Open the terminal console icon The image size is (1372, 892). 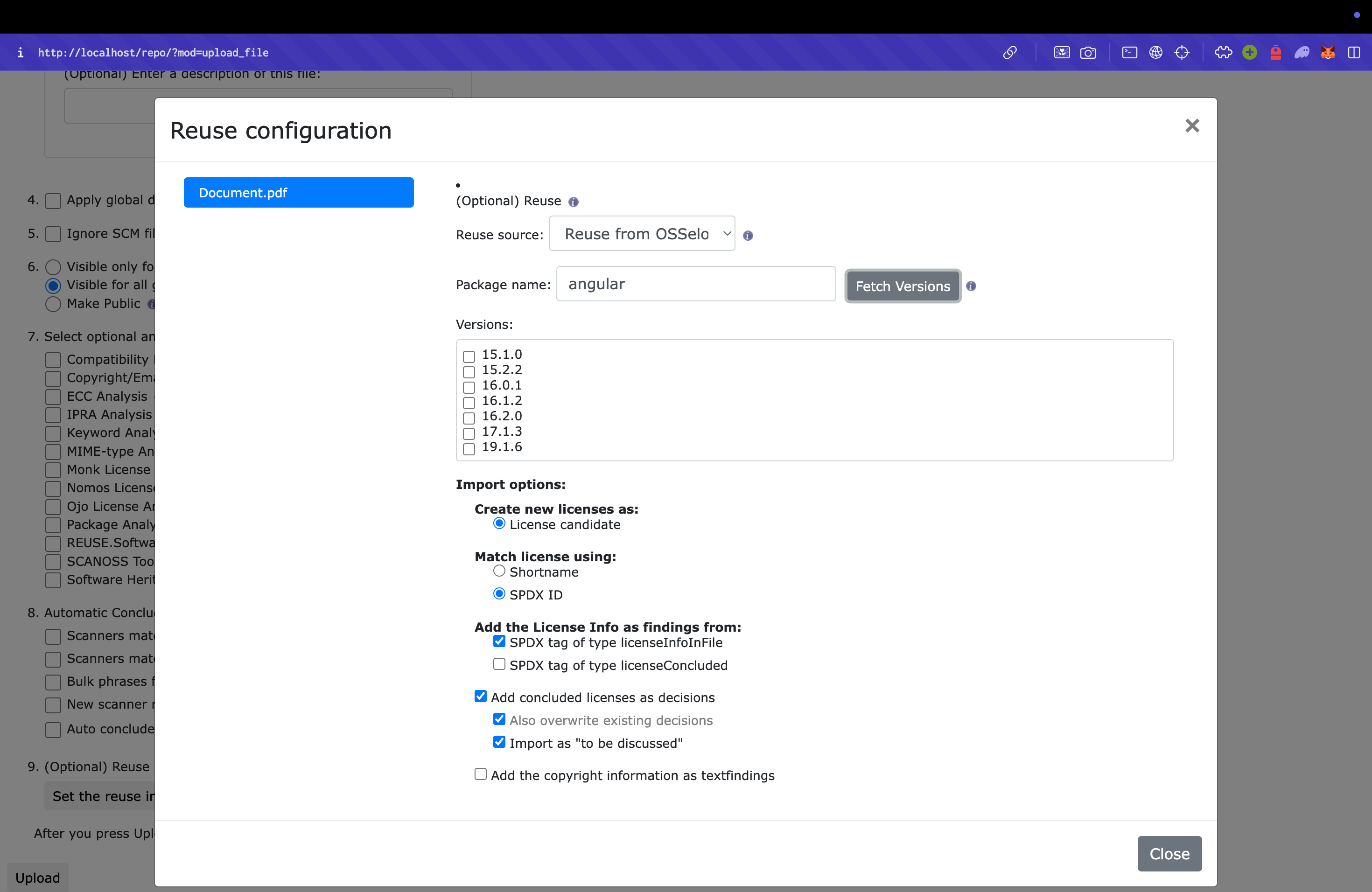[1129, 52]
